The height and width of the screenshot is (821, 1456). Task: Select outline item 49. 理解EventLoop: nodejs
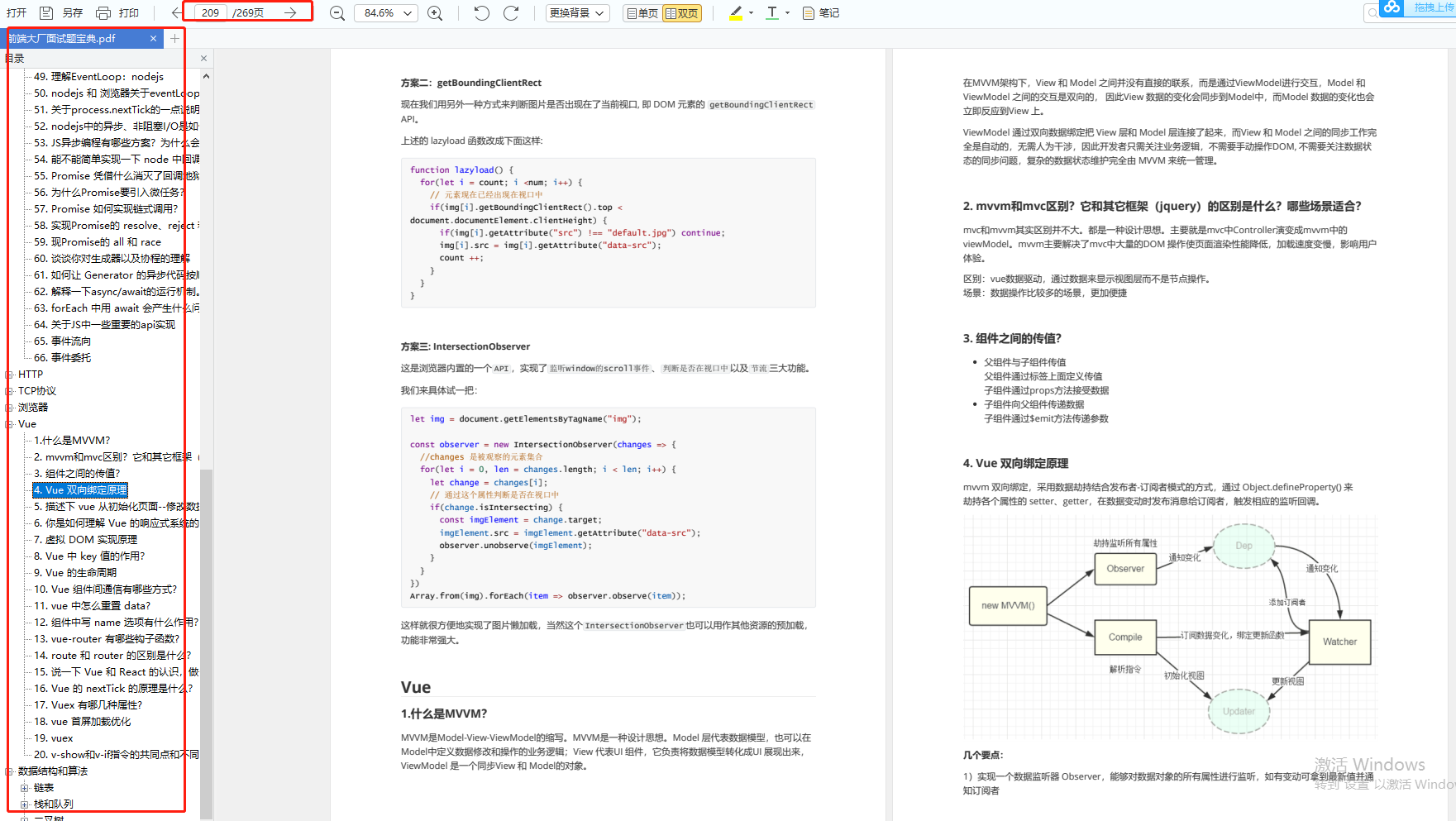98,77
